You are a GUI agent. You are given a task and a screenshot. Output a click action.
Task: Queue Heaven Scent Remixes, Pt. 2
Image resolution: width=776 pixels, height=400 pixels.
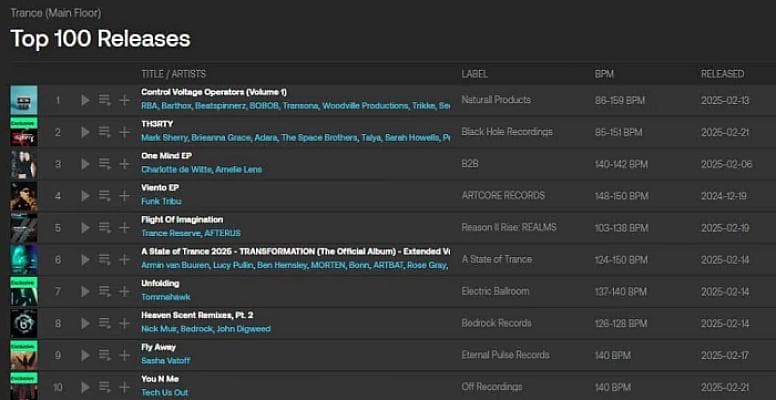pos(104,323)
